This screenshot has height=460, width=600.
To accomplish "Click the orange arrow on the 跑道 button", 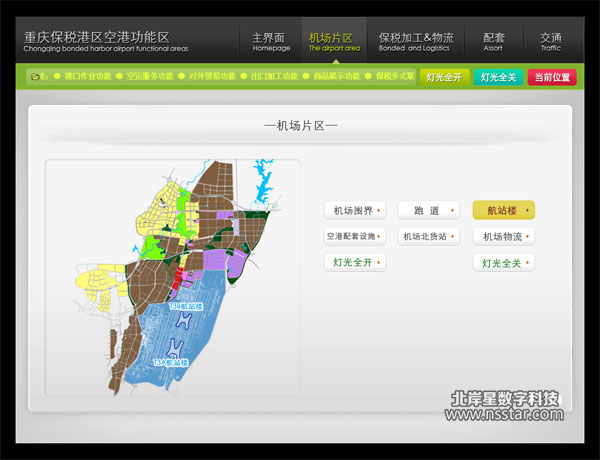I will coord(452,211).
